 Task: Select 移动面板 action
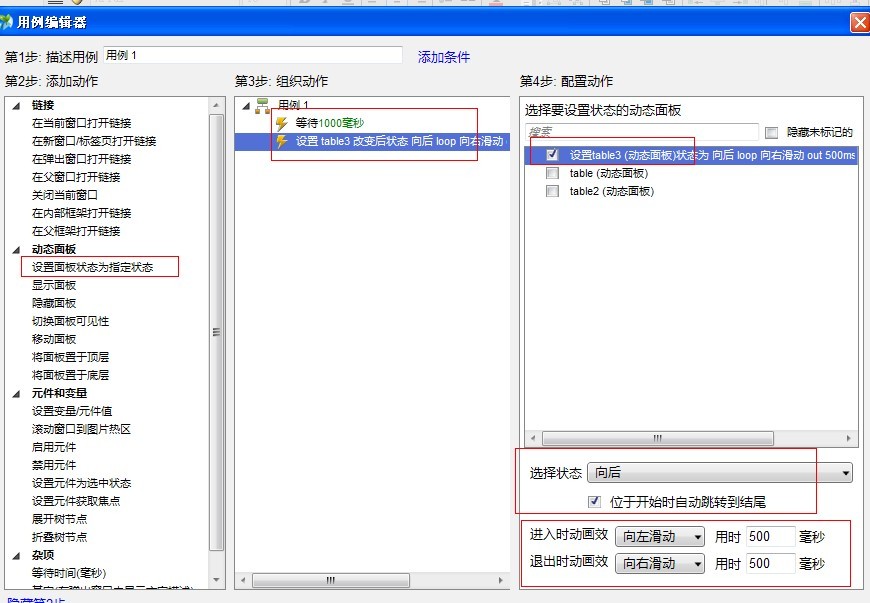[54, 339]
